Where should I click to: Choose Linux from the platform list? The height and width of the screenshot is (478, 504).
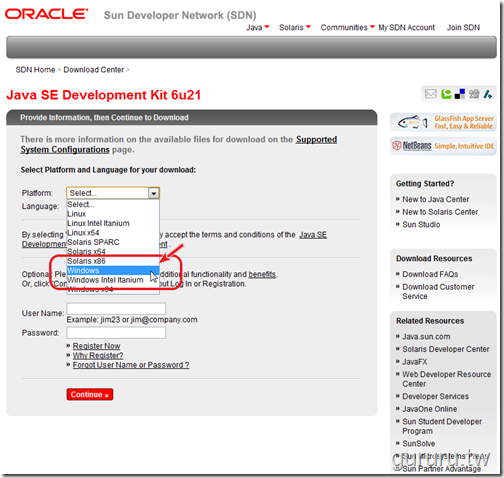pos(113,214)
